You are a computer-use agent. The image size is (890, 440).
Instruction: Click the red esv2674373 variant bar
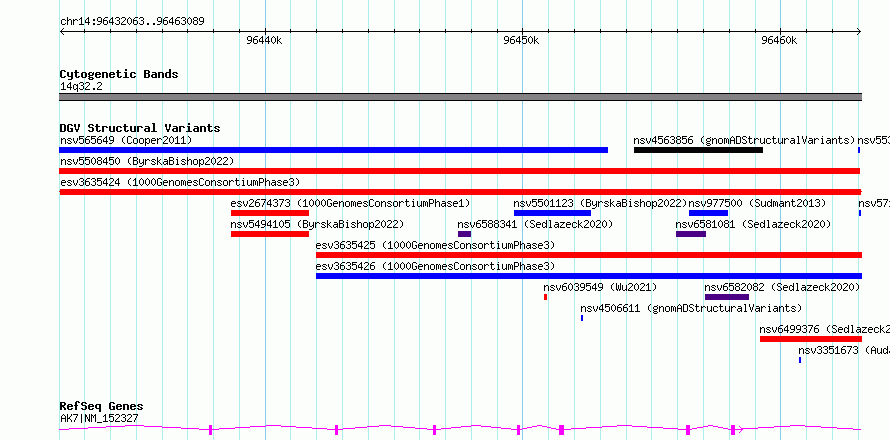(270, 213)
